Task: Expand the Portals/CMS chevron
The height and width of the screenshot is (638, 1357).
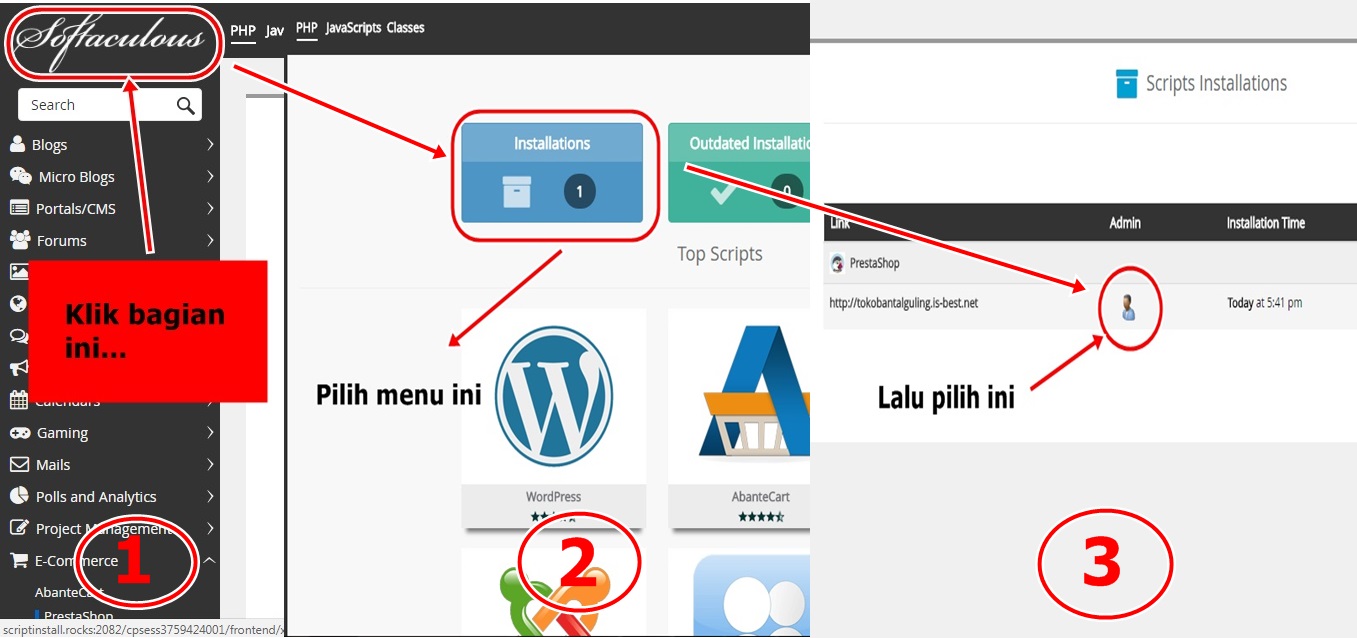Action: pos(210,209)
